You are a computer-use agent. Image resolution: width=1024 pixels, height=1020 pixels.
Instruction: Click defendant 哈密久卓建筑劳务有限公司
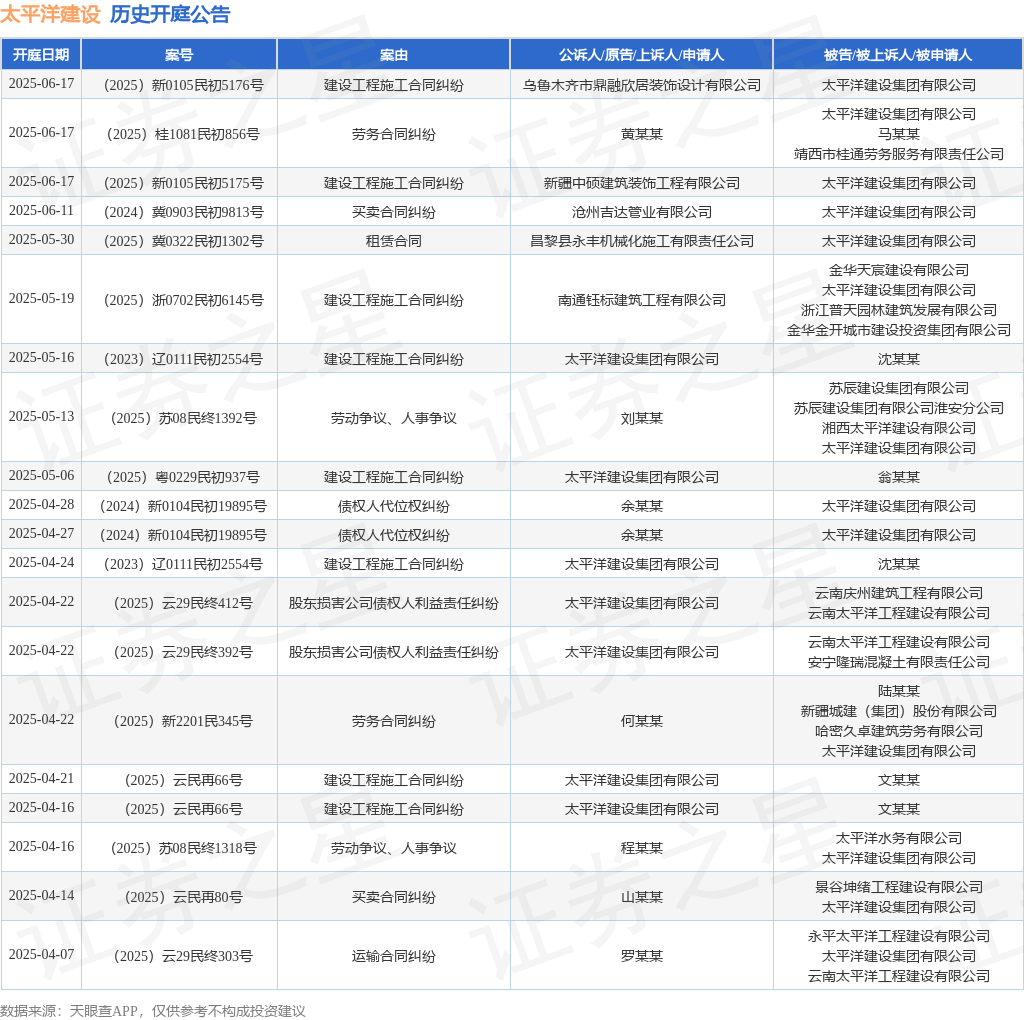[x=899, y=731]
